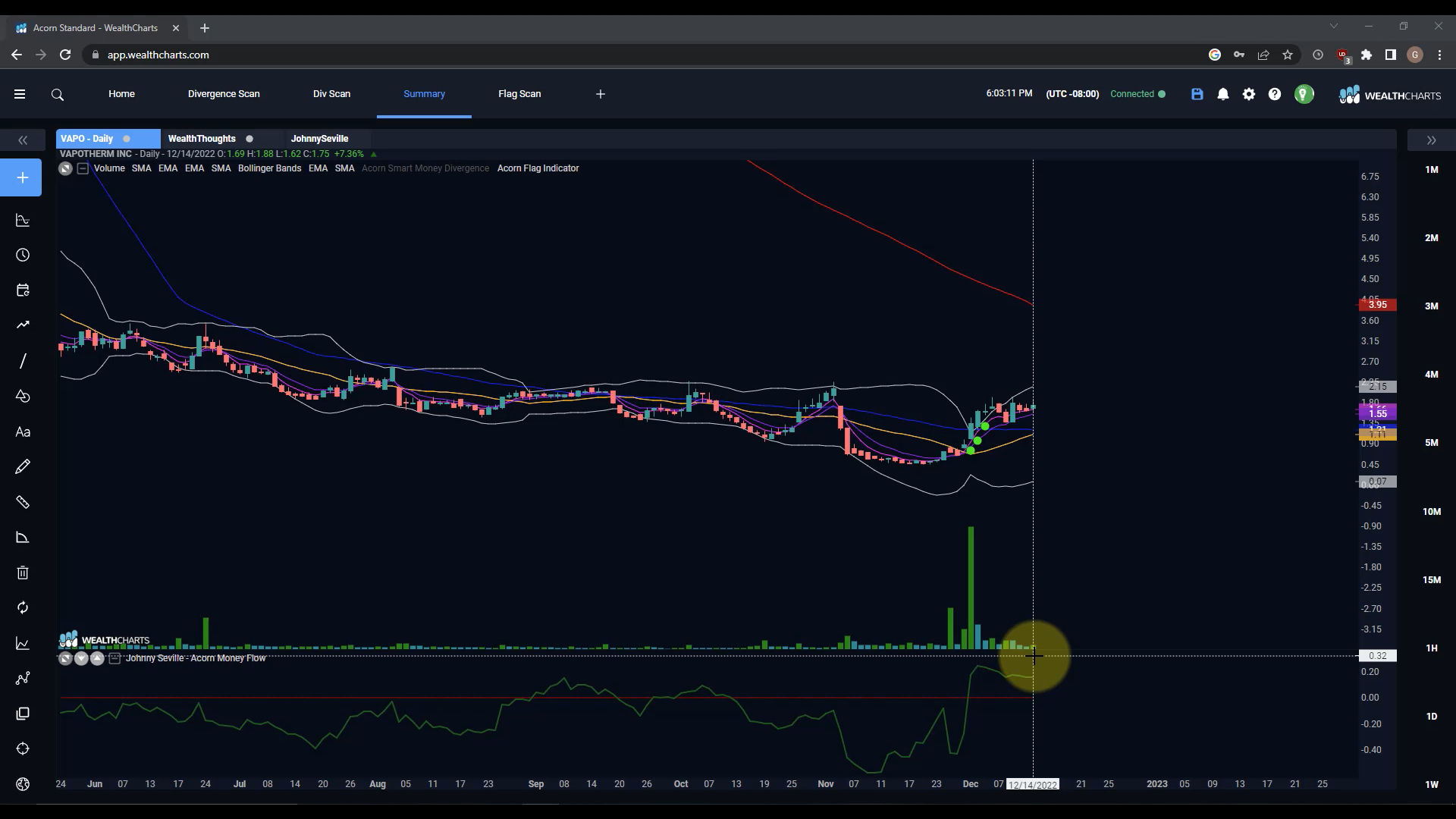Click the red 3.95 price axis label
The width and height of the screenshot is (1456, 819).
tap(1378, 305)
